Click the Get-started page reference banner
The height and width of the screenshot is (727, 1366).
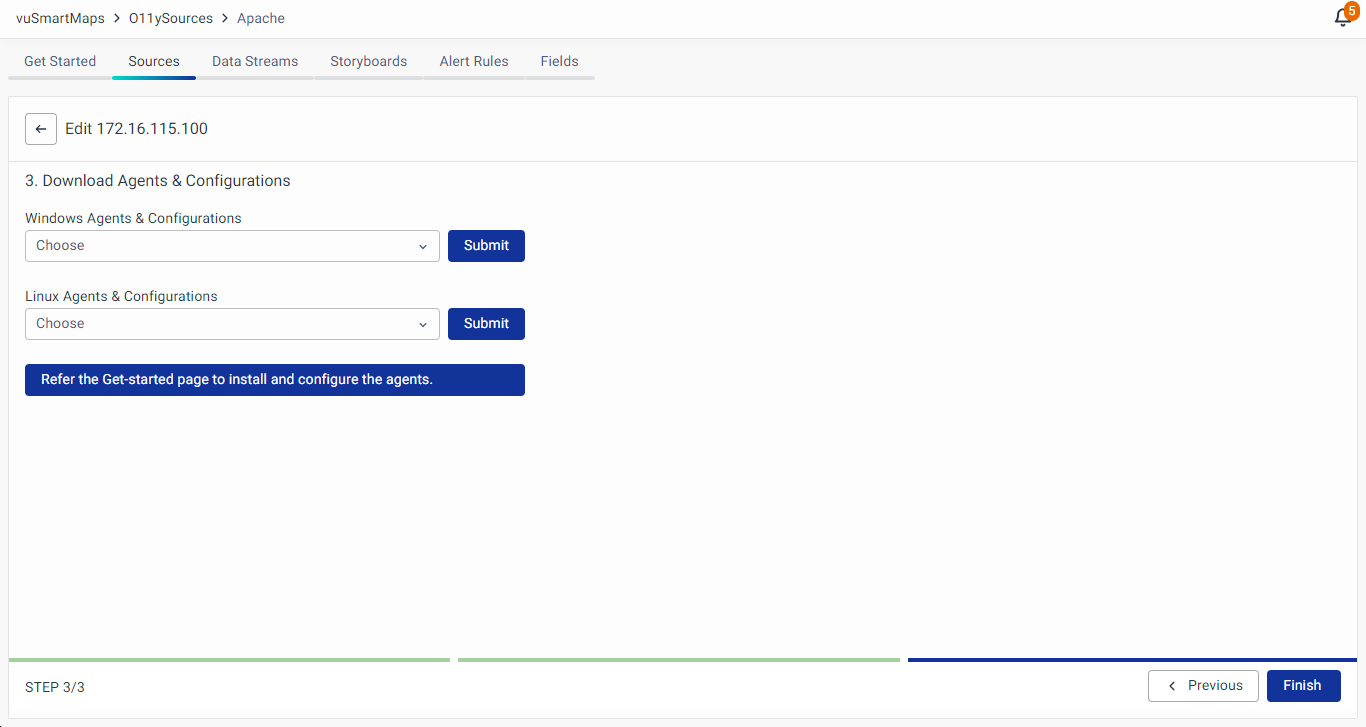coord(275,380)
